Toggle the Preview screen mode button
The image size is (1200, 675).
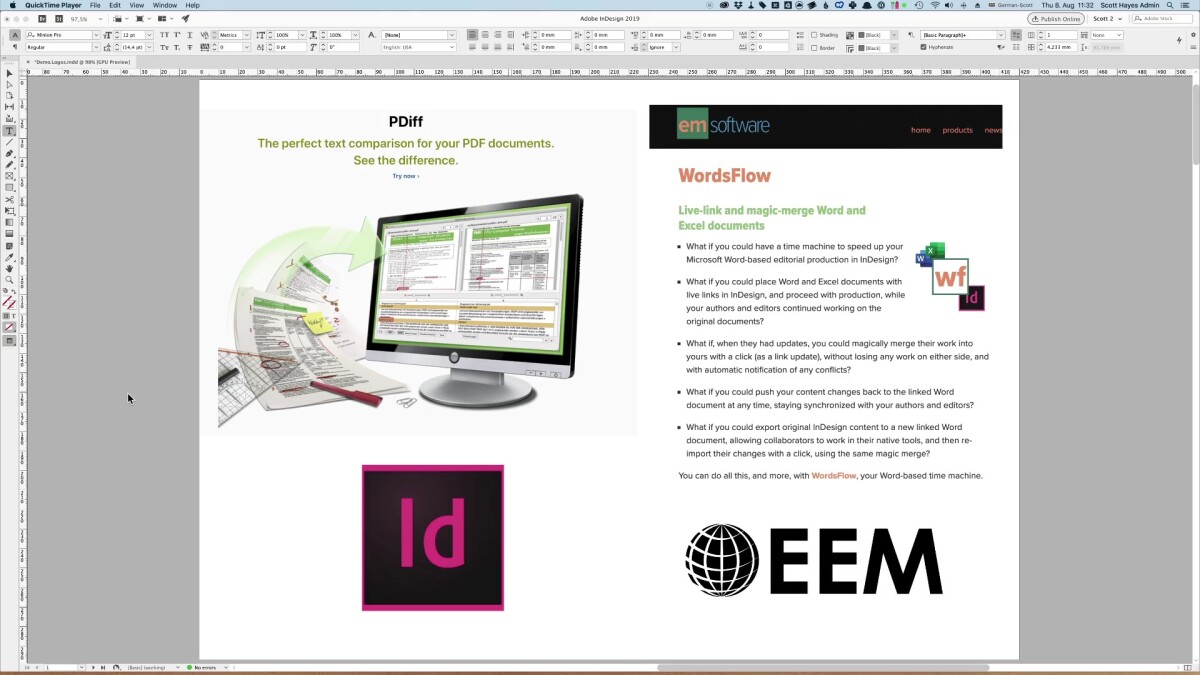[10, 341]
